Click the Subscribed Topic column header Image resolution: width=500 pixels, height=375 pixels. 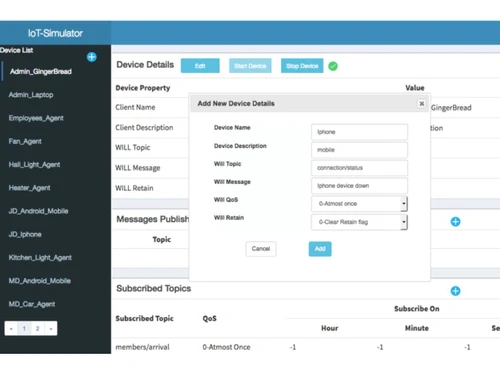point(144,318)
